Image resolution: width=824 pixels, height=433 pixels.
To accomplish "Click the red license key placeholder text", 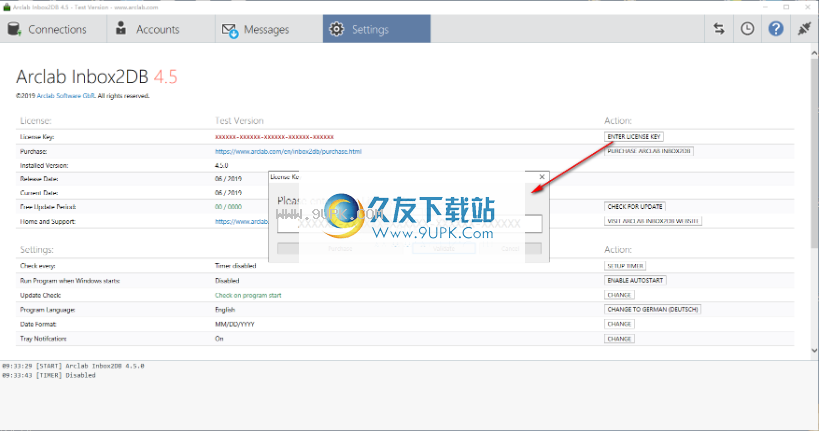I will (x=274, y=137).
